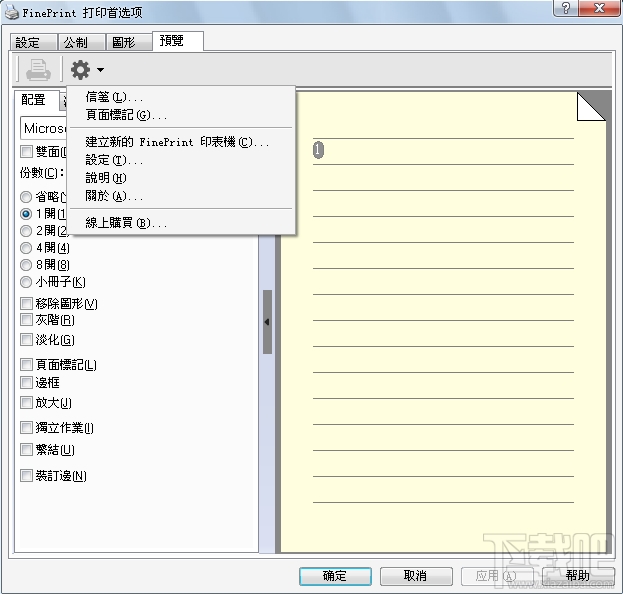Choose 建立新的 FinePrint 印表機(C)... menu item
This screenshot has height=594, width=623.
183,142
